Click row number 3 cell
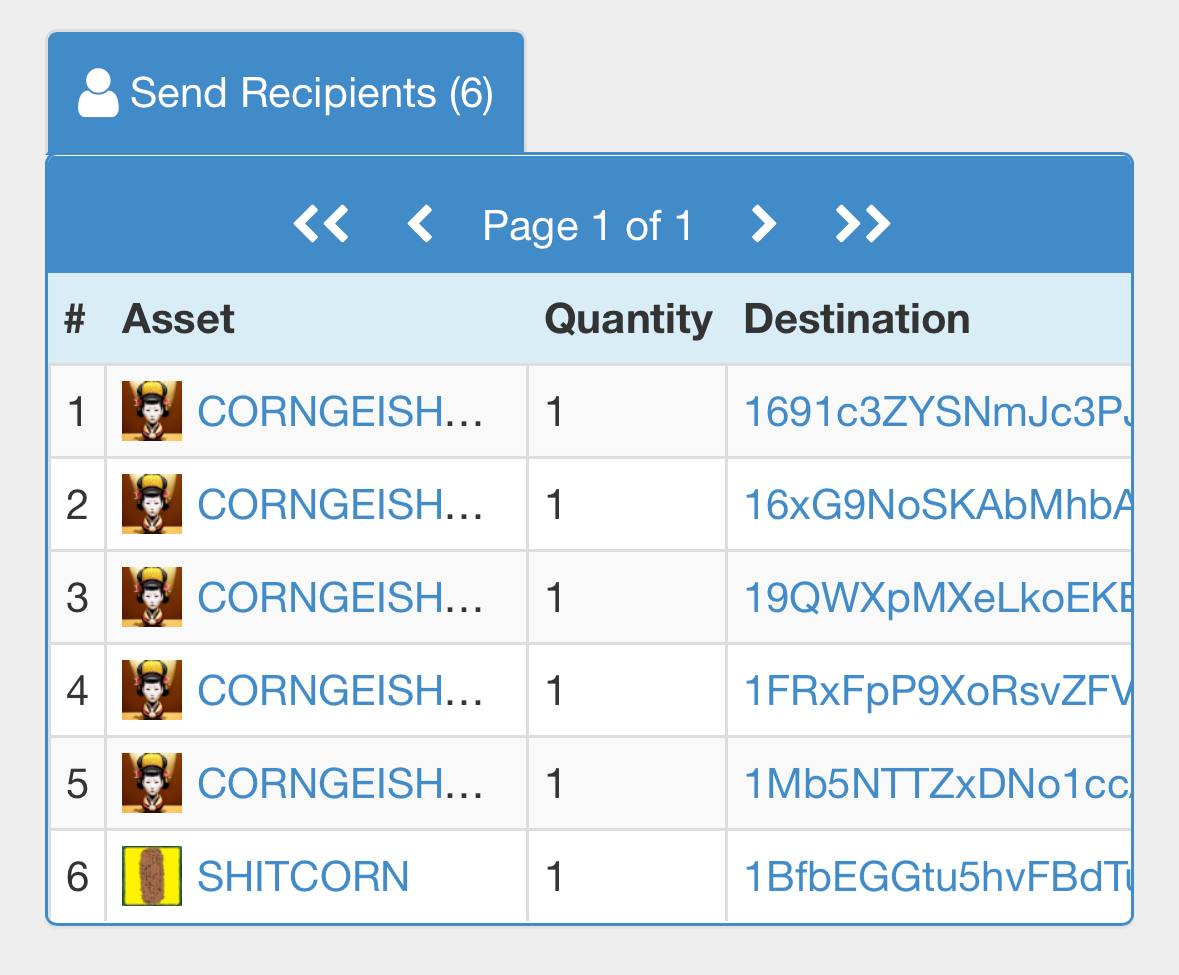Image resolution: width=1179 pixels, height=975 pixels. pos(77,598)
